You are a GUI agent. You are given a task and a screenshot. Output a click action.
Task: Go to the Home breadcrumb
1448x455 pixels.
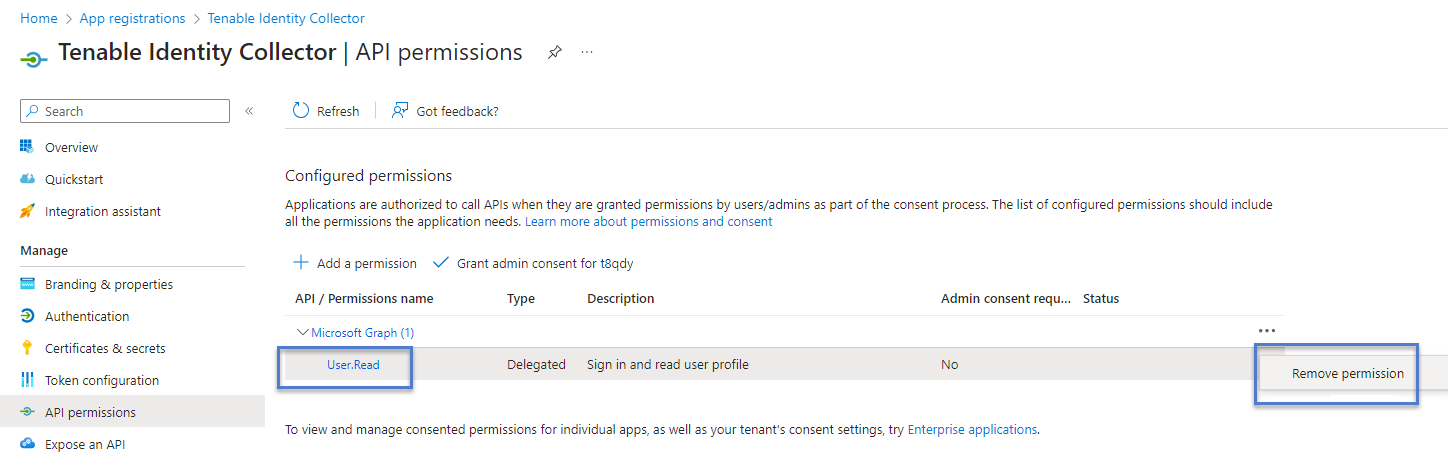pos(39,18)
